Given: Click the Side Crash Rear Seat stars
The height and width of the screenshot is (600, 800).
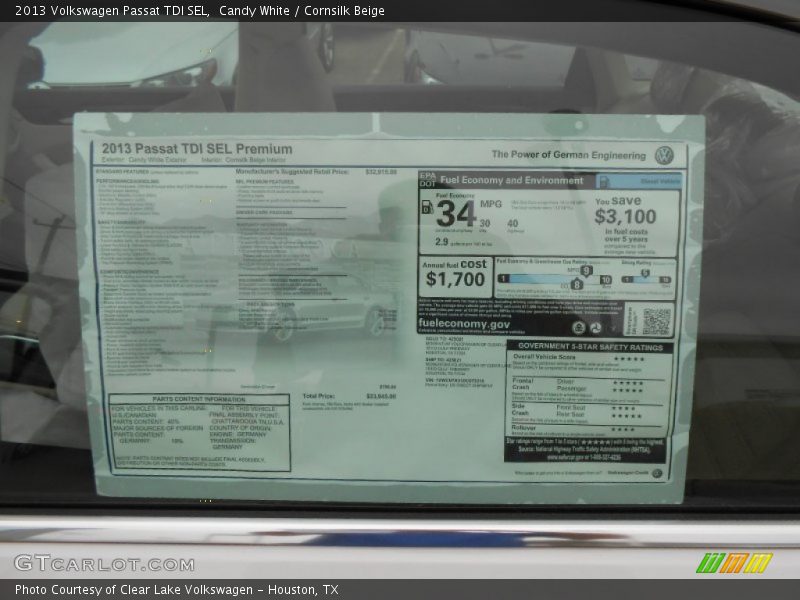Looking at the screenshot, I should click(x=627, y=416).
